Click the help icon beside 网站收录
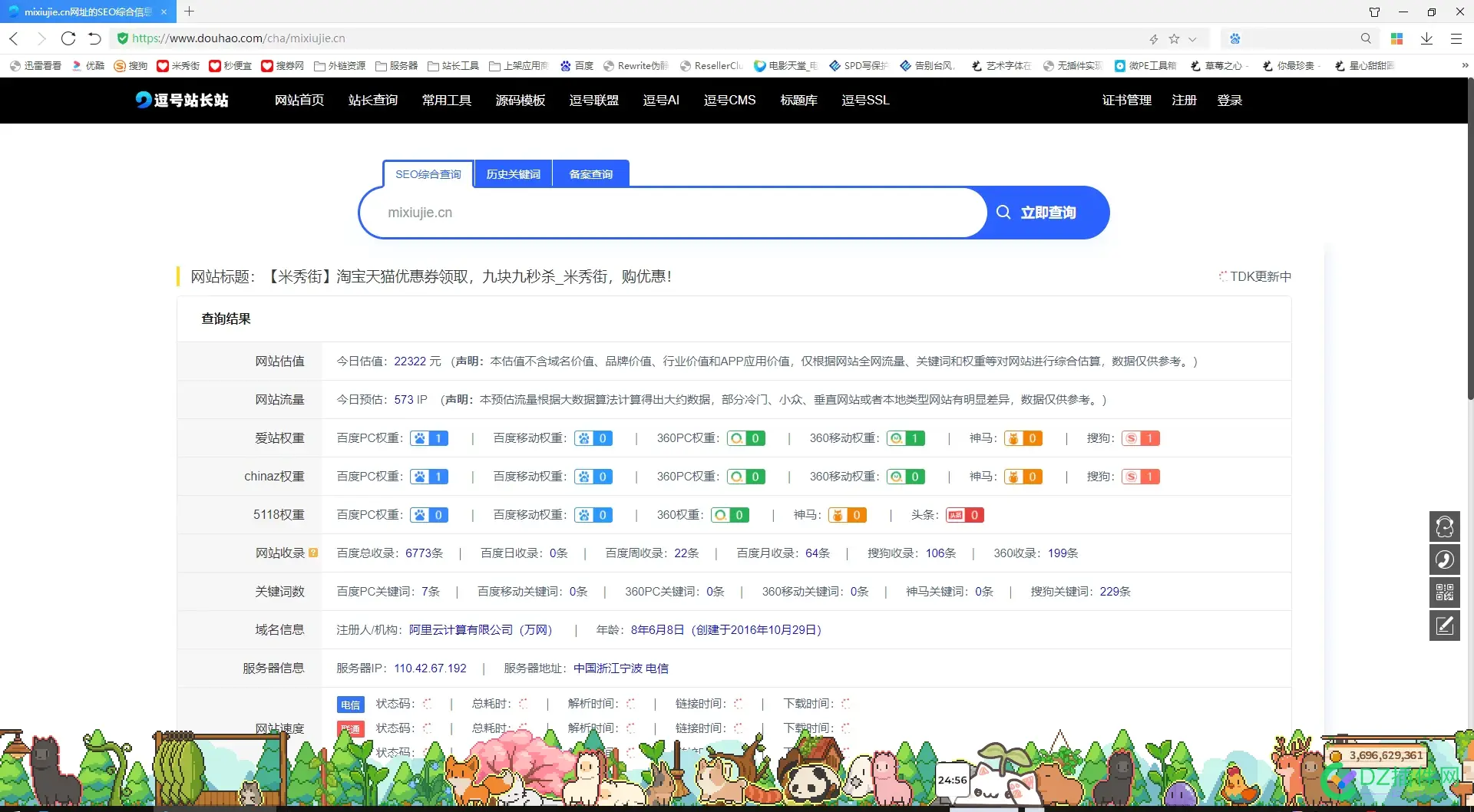The image size is (1474, 812). coord(314,552)
